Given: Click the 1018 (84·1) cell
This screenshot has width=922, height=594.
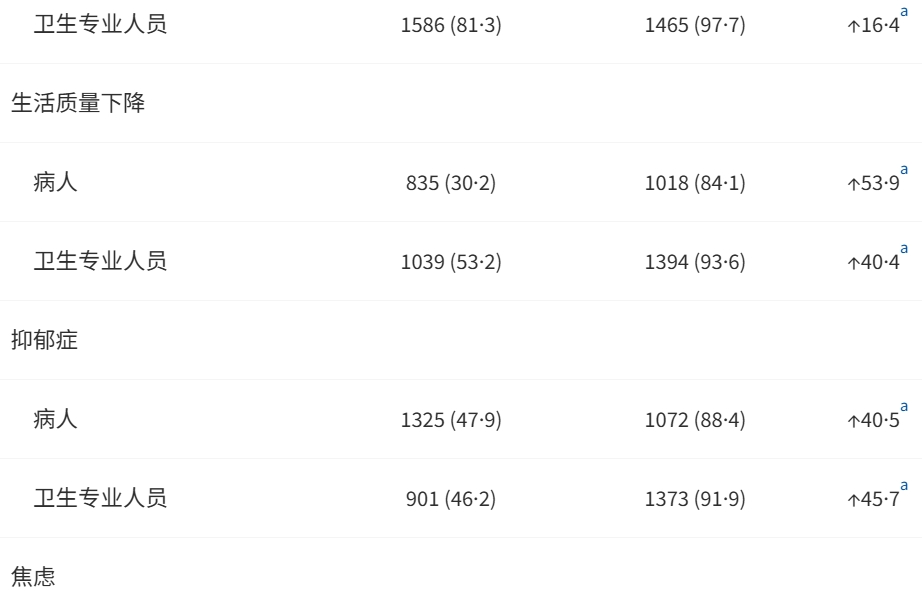Looking at the screenshot, I should (695, 183).
